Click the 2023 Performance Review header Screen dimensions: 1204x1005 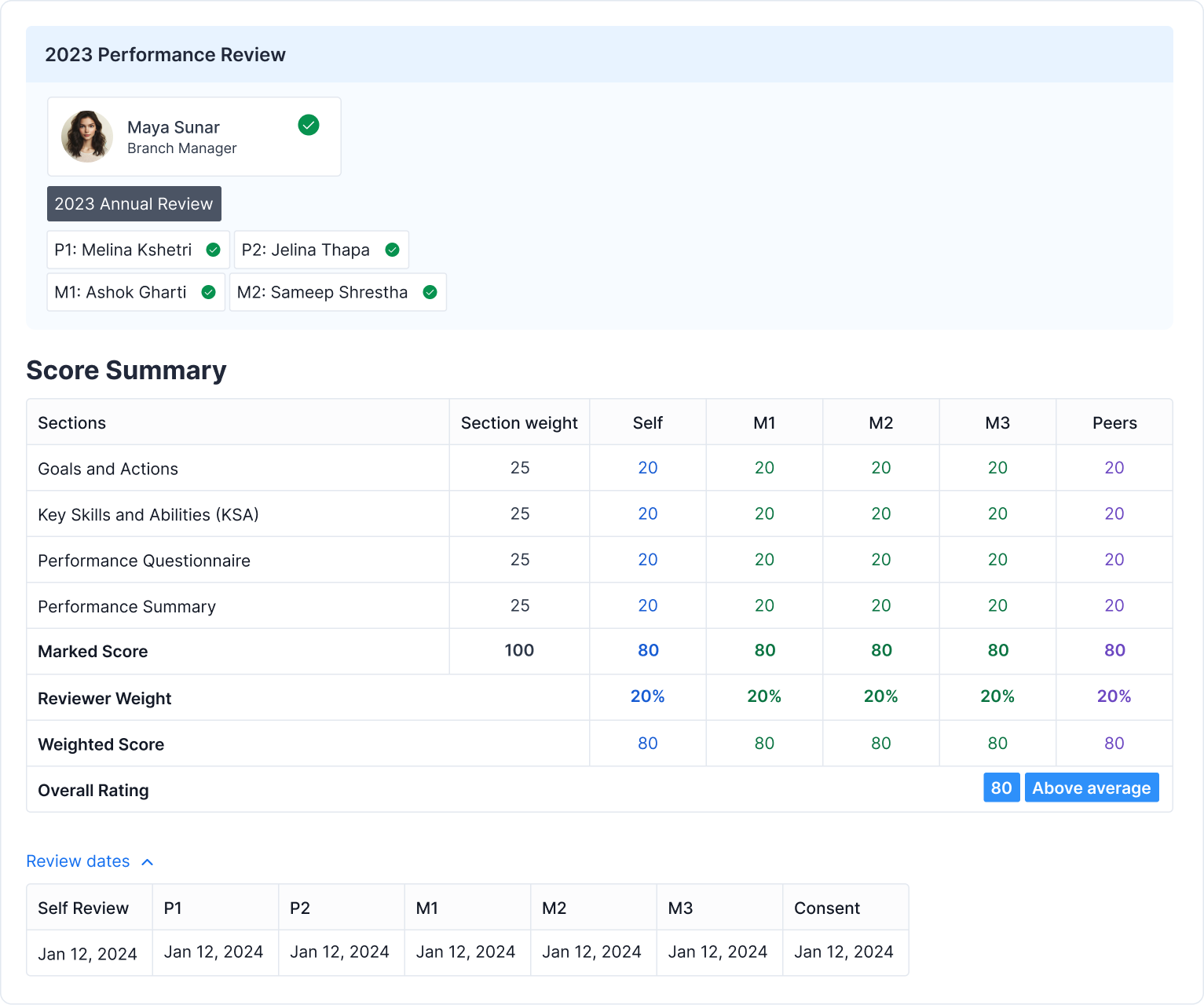(166, 54)
